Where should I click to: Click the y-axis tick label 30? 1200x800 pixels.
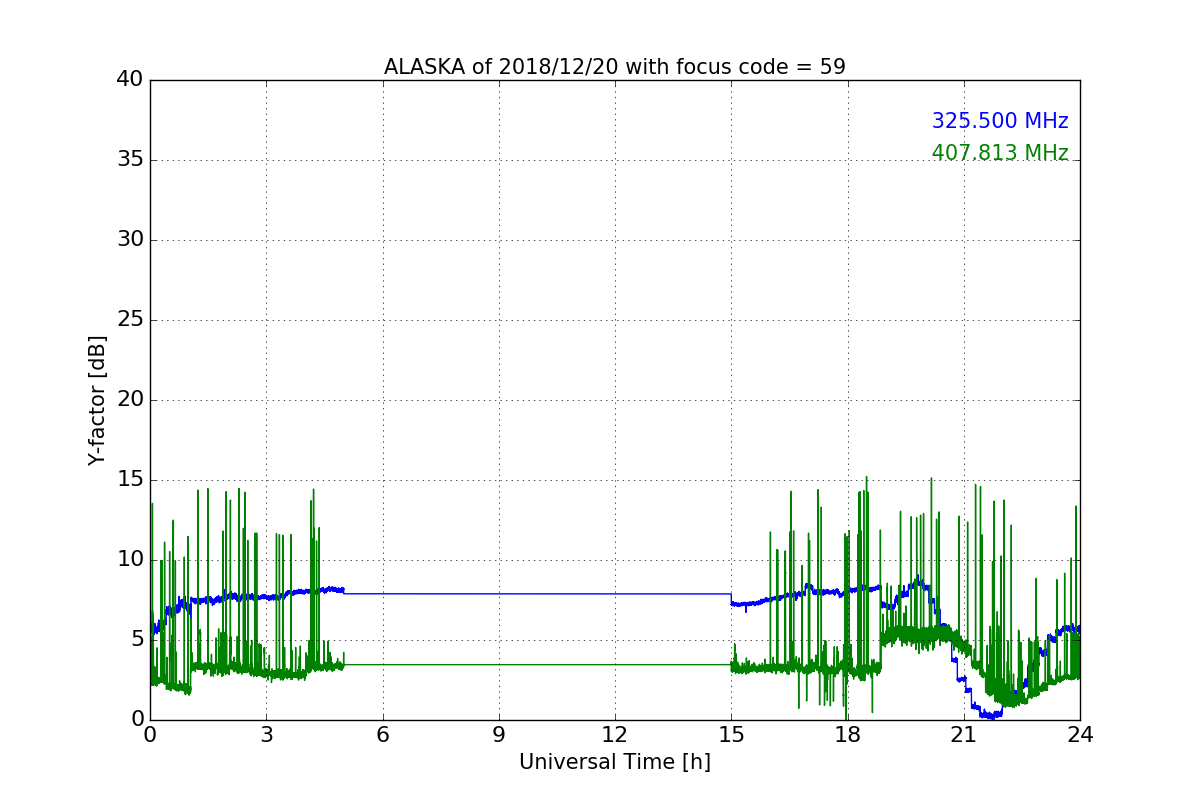click(130, 240)
